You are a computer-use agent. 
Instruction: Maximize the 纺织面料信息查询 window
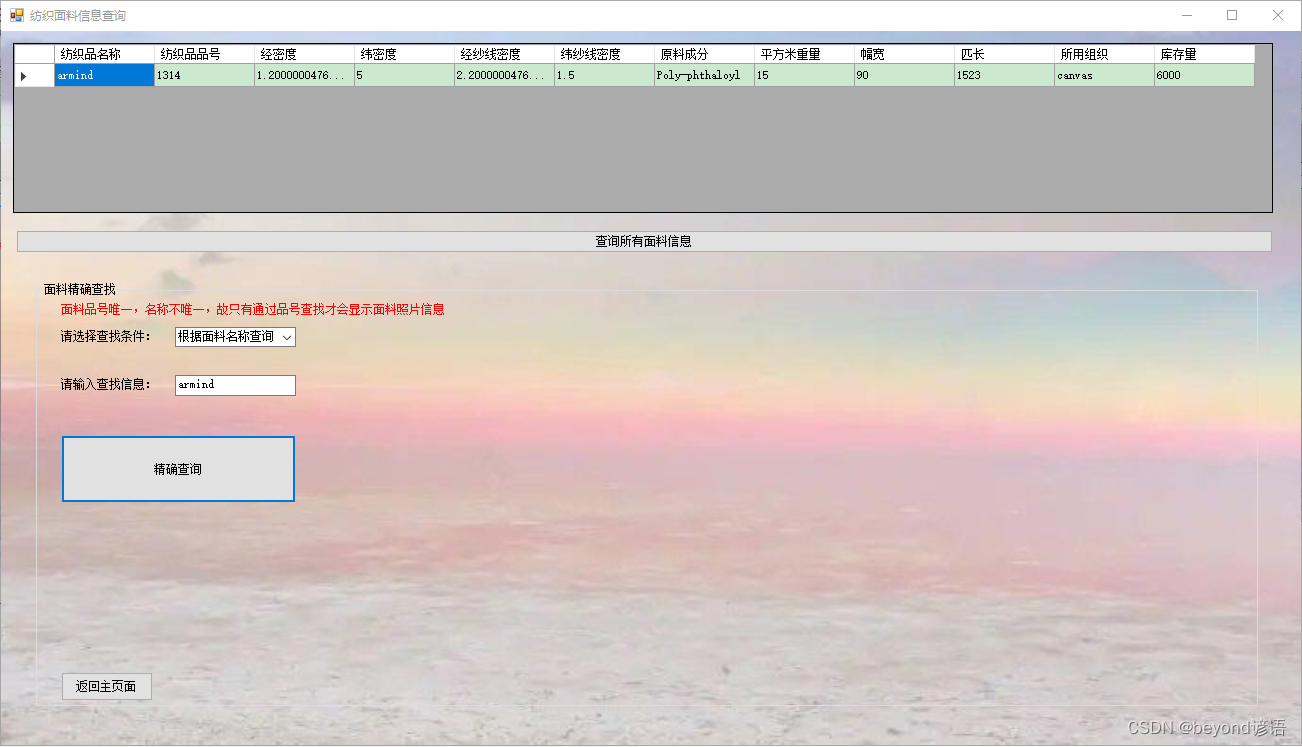coord(1232,16)
